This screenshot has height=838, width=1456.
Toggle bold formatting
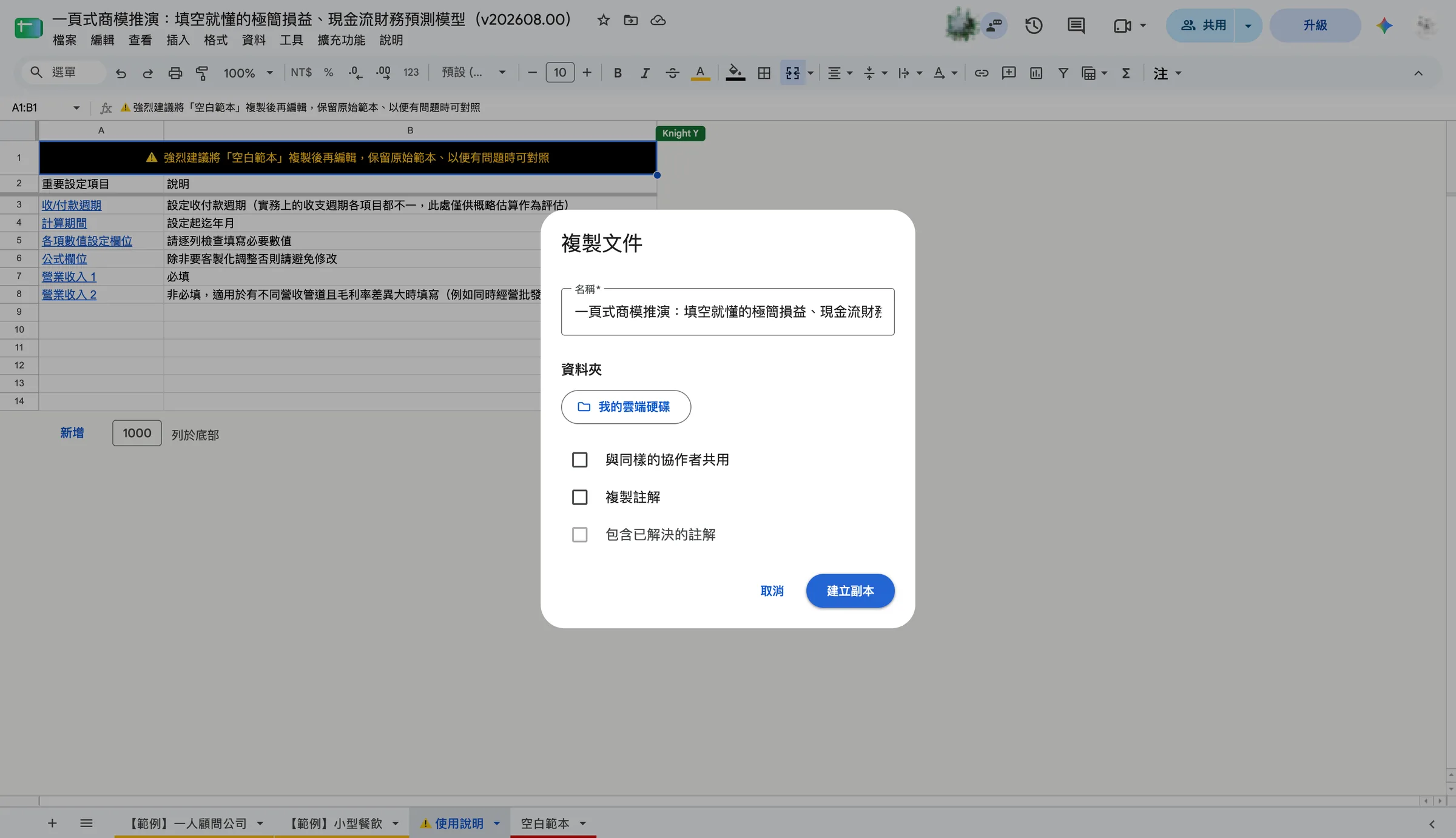tap(618, 73)
